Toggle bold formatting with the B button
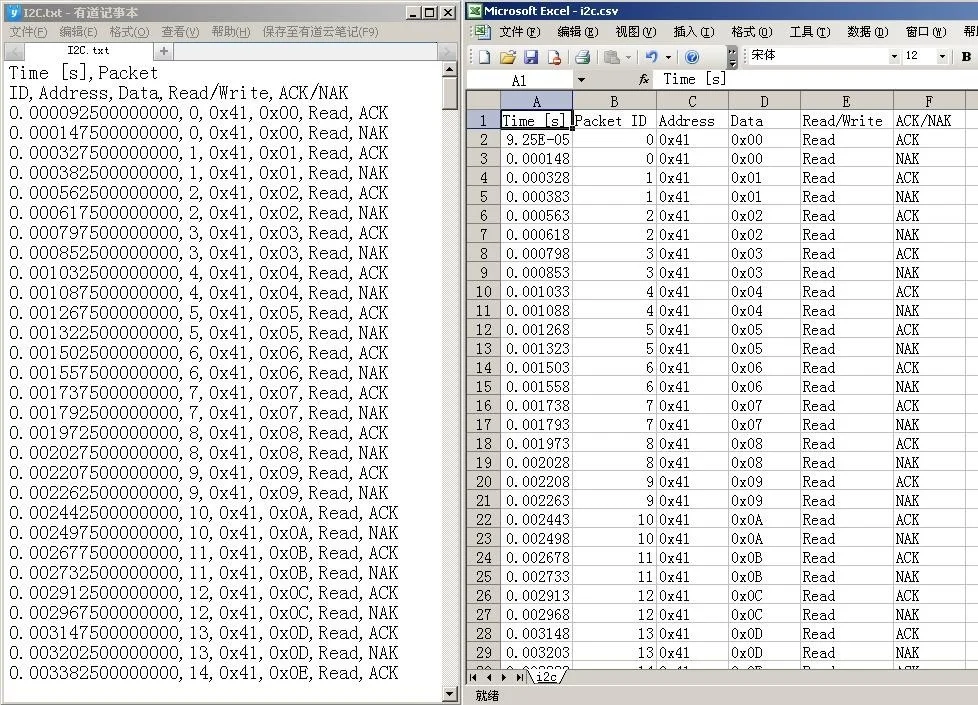The width and height of the screenshot is (978, 705). [x=966, y=55]
